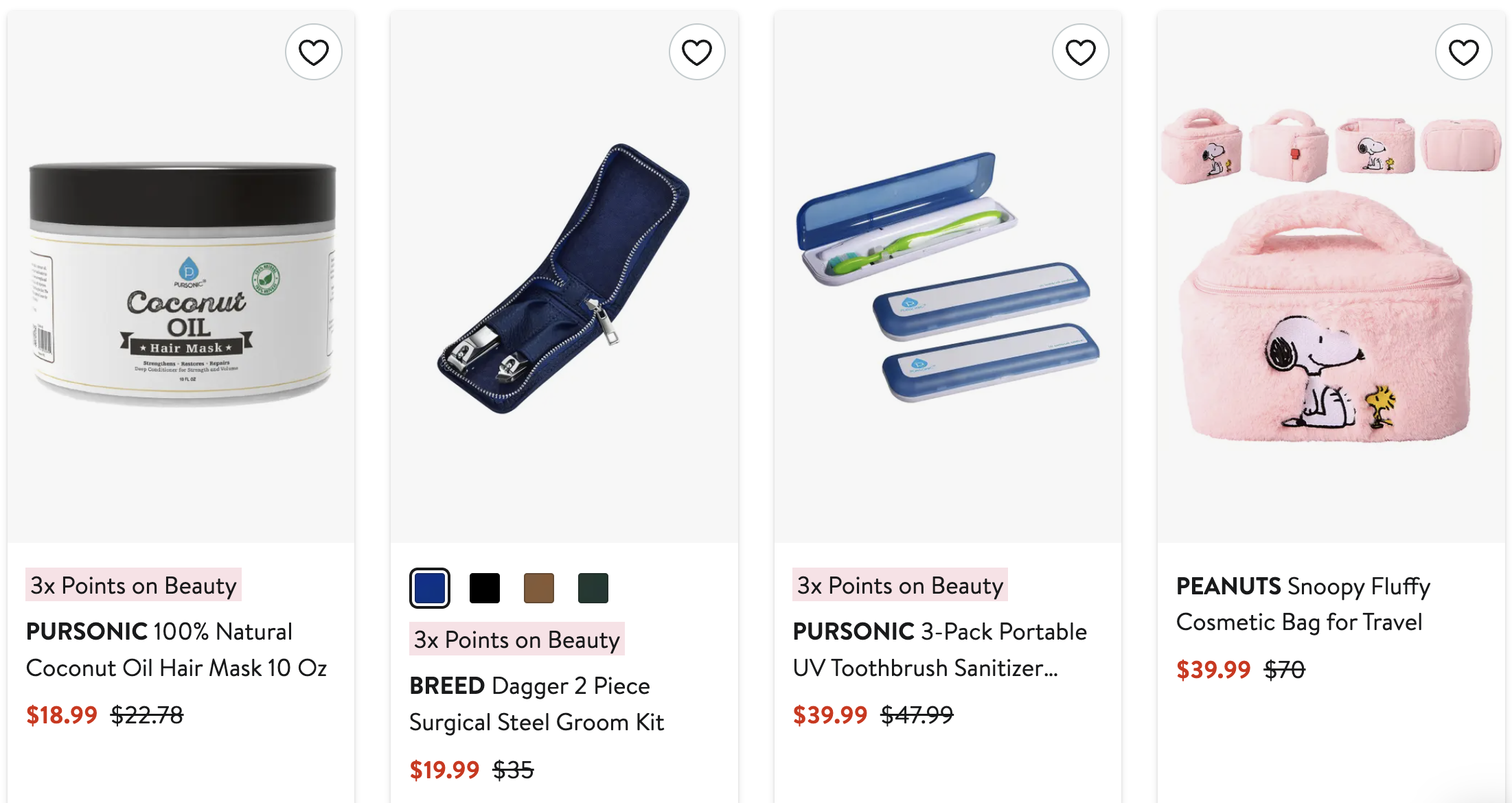Choose the black color swatch
1512x803 pixels.
point(485,588)
